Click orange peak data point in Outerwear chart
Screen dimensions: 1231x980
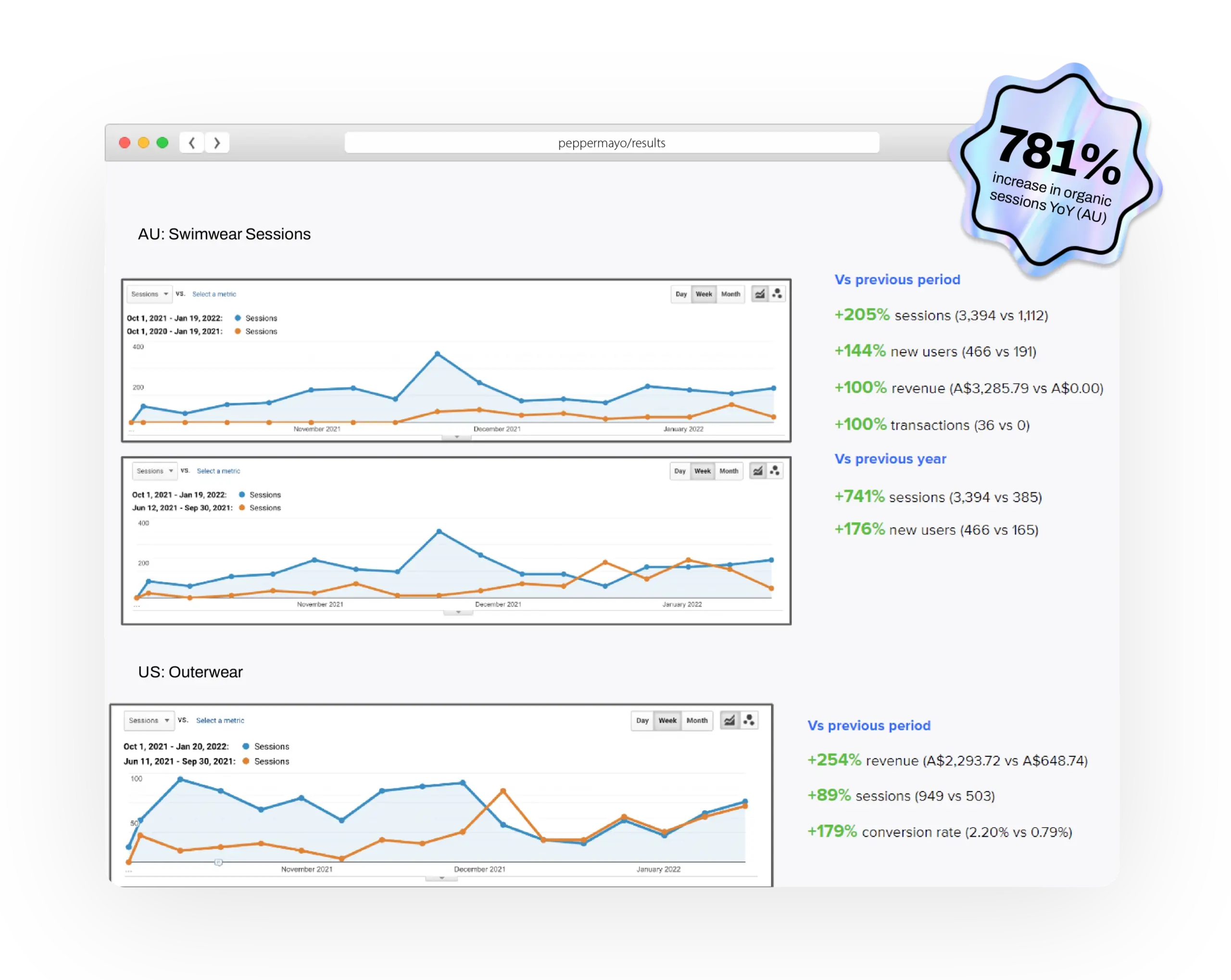click(503, 791)
